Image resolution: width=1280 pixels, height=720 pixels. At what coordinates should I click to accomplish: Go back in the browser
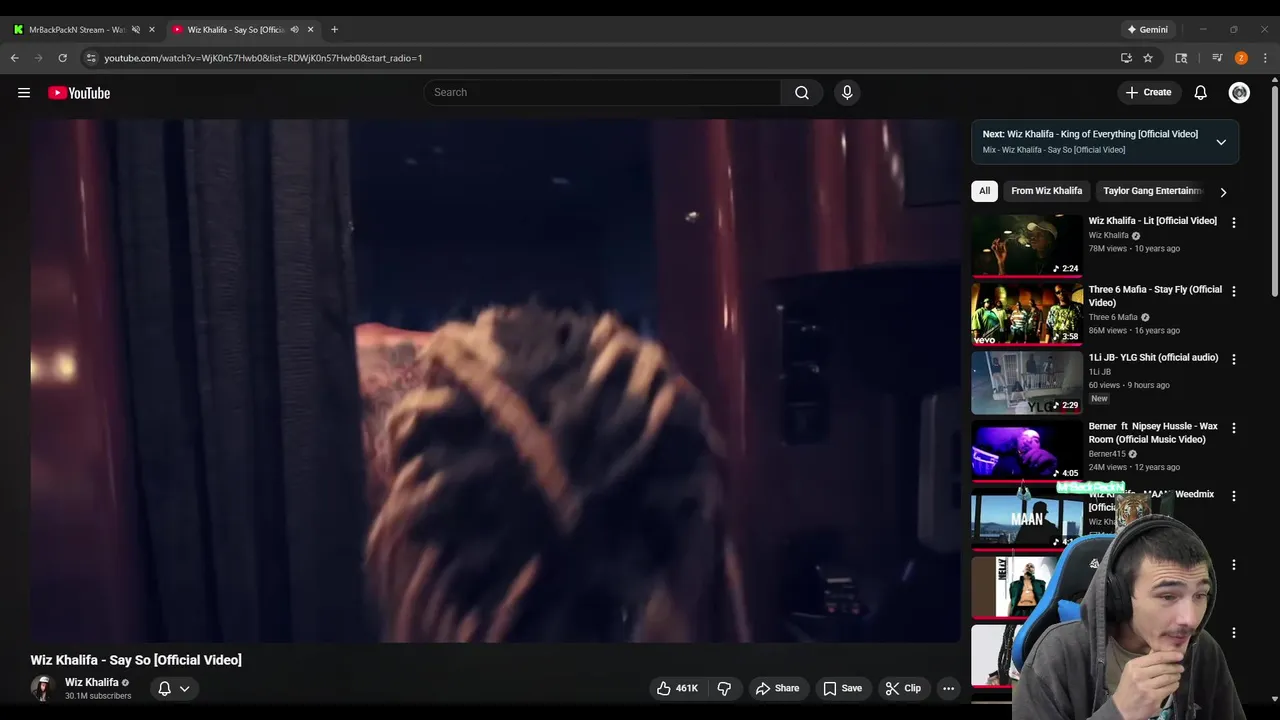pos(15,58)
